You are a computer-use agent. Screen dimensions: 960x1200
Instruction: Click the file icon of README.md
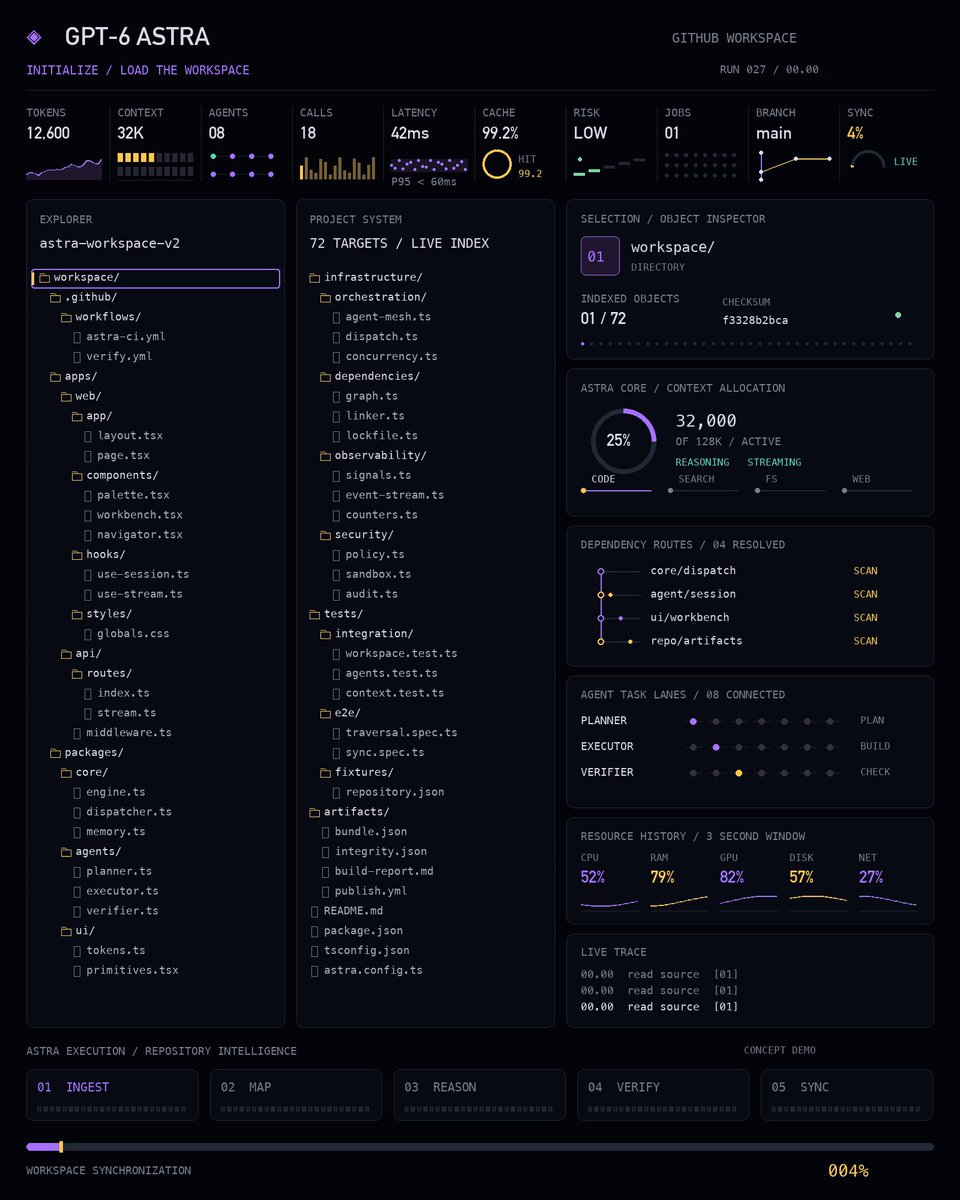coord(314,911)
